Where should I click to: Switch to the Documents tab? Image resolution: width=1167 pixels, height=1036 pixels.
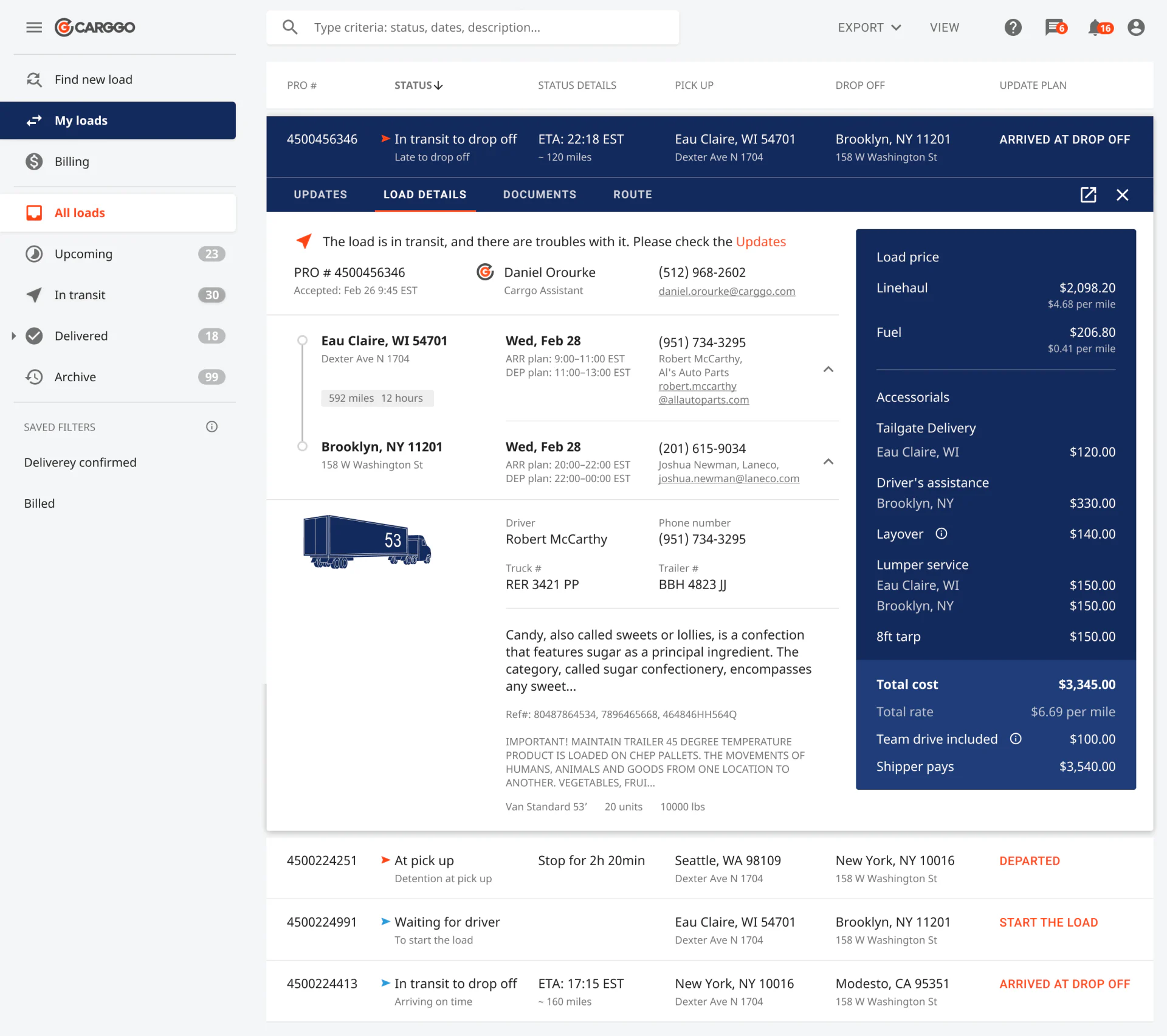point(539,195)
